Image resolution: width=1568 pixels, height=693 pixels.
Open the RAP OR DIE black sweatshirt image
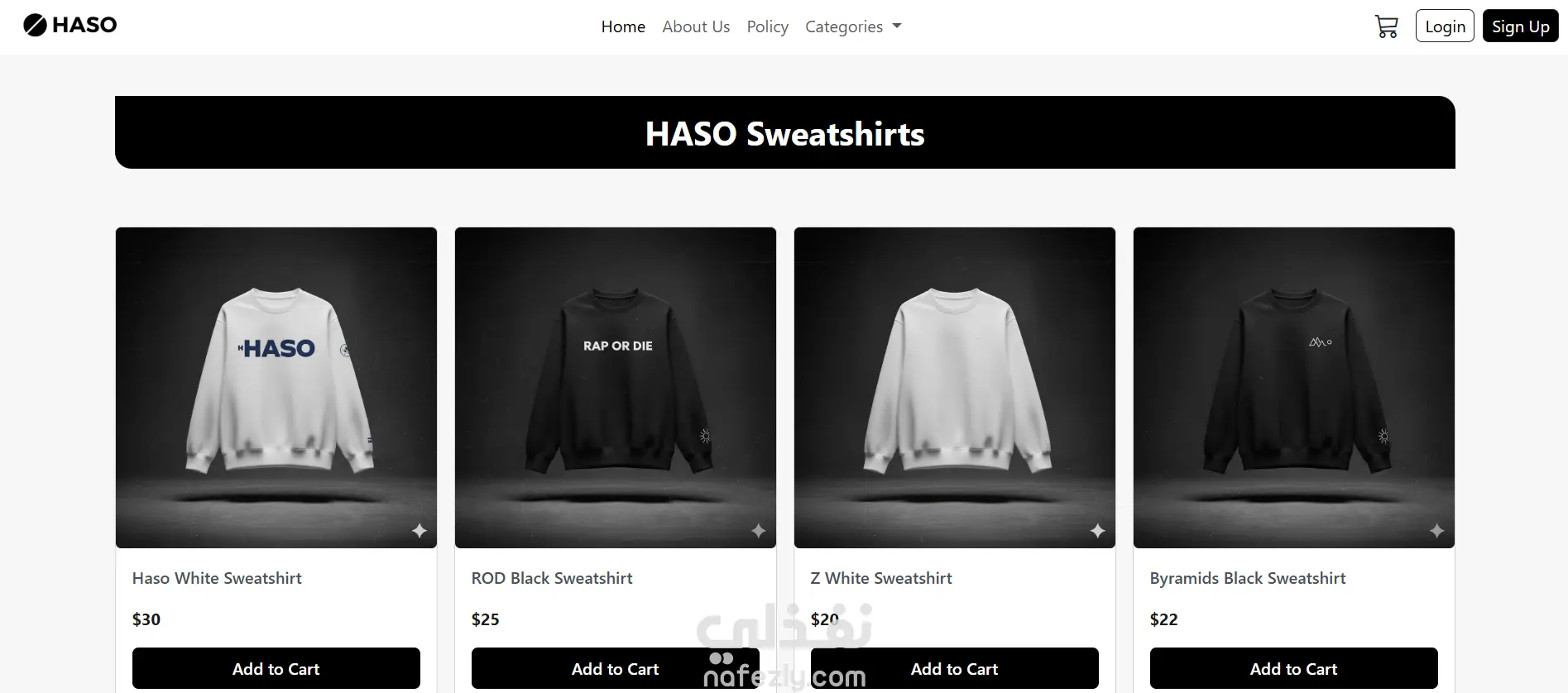click(616, 388)
